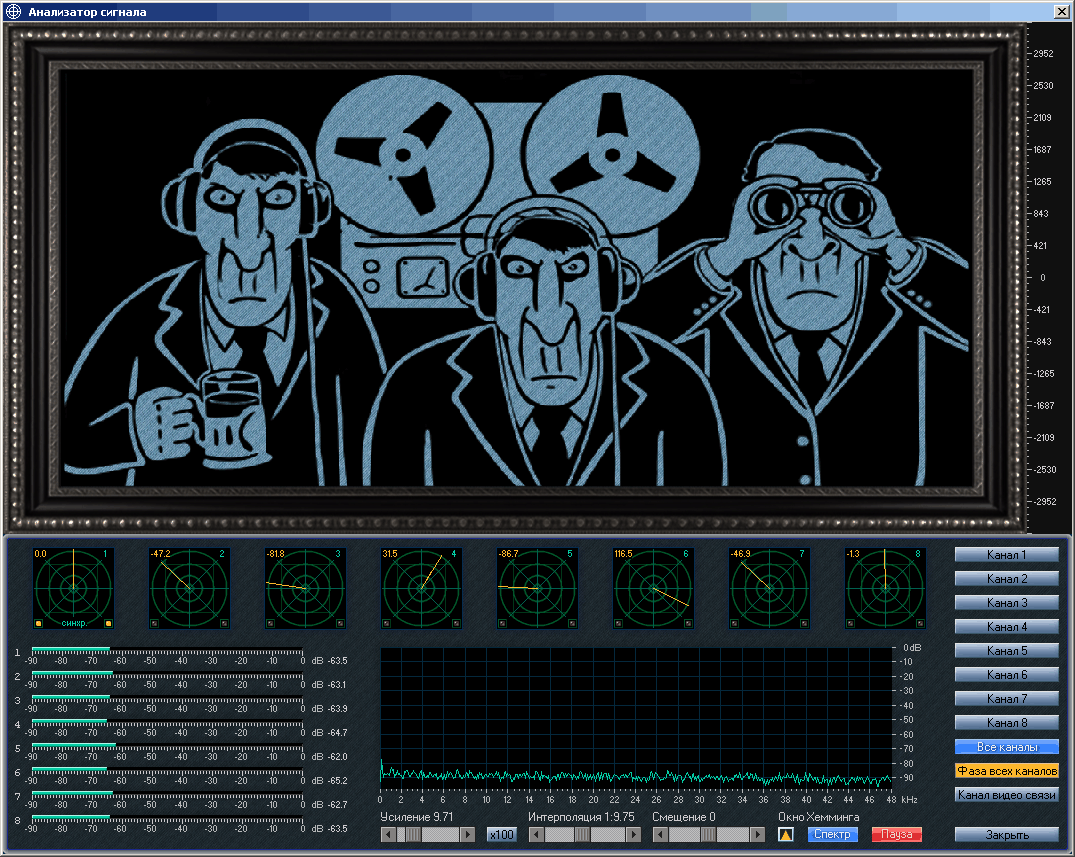Select Канал 6 button
The image size is (1075, 857).
(x=1006, y=675)
